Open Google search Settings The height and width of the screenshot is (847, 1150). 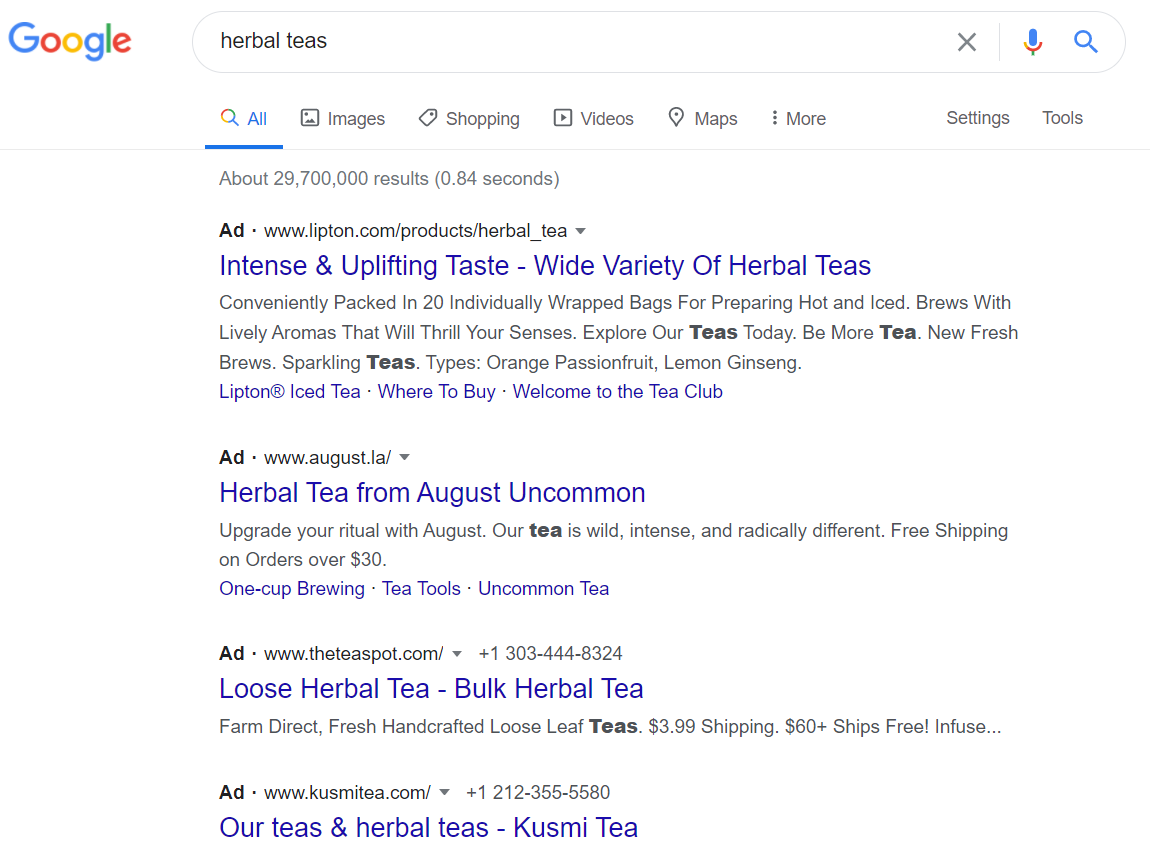point(977,117)
